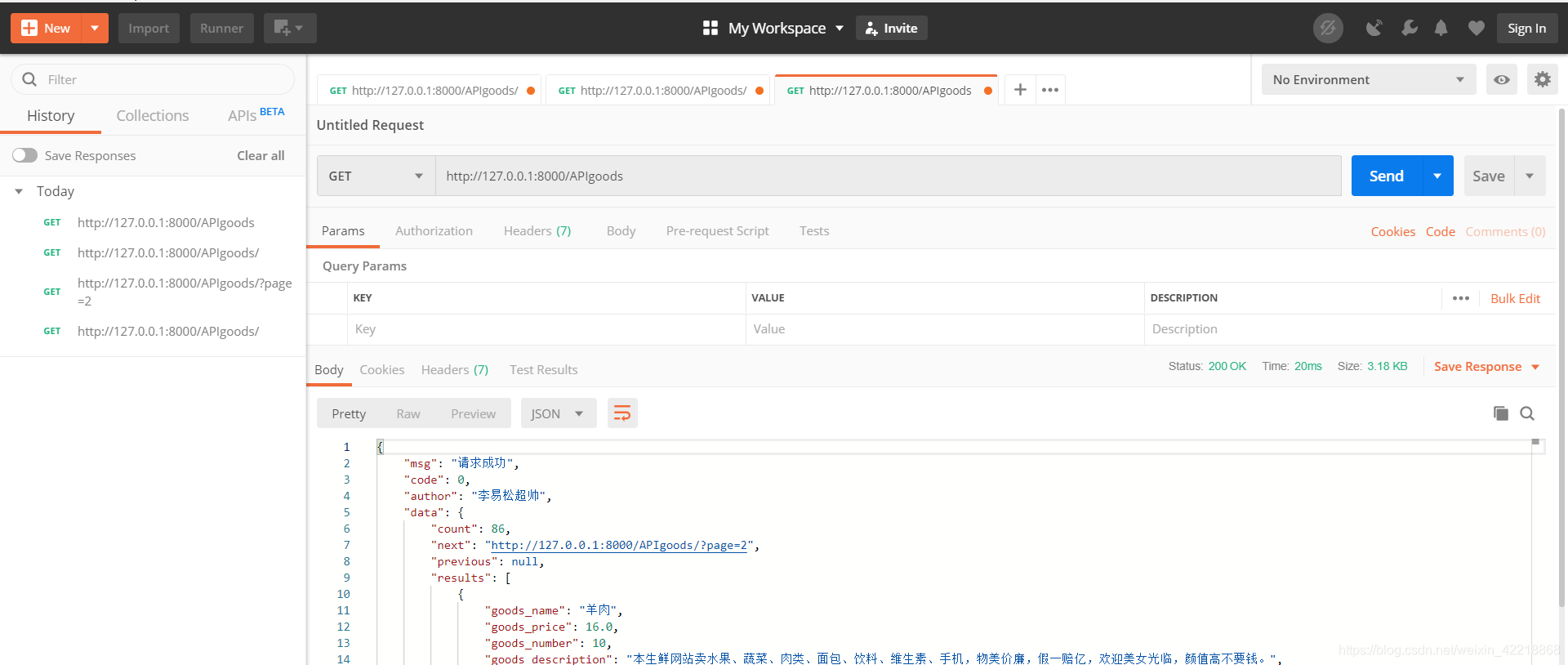
Task: Open the New button dropdown arrow
Action: 95,28
